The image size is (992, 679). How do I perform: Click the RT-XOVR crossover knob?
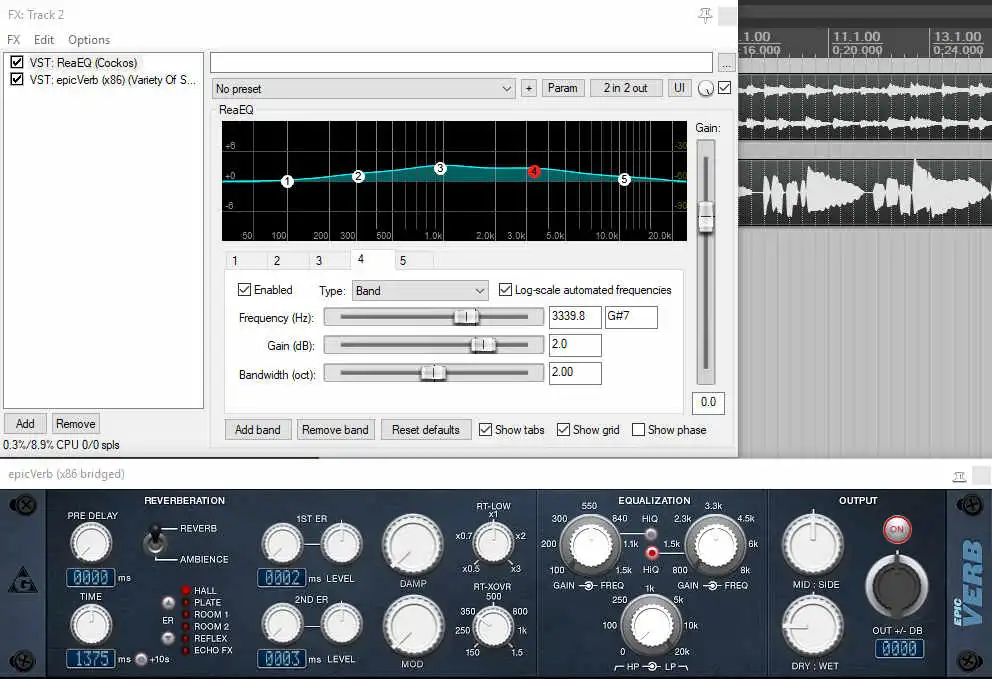pos(493,626)
